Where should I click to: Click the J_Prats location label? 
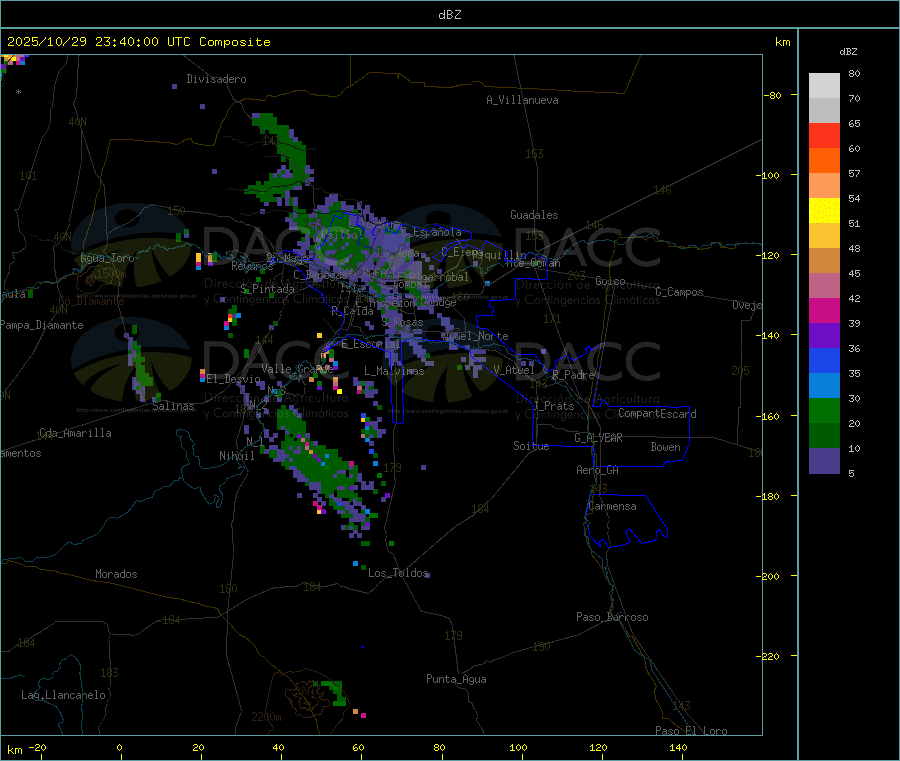coord(554,406)
